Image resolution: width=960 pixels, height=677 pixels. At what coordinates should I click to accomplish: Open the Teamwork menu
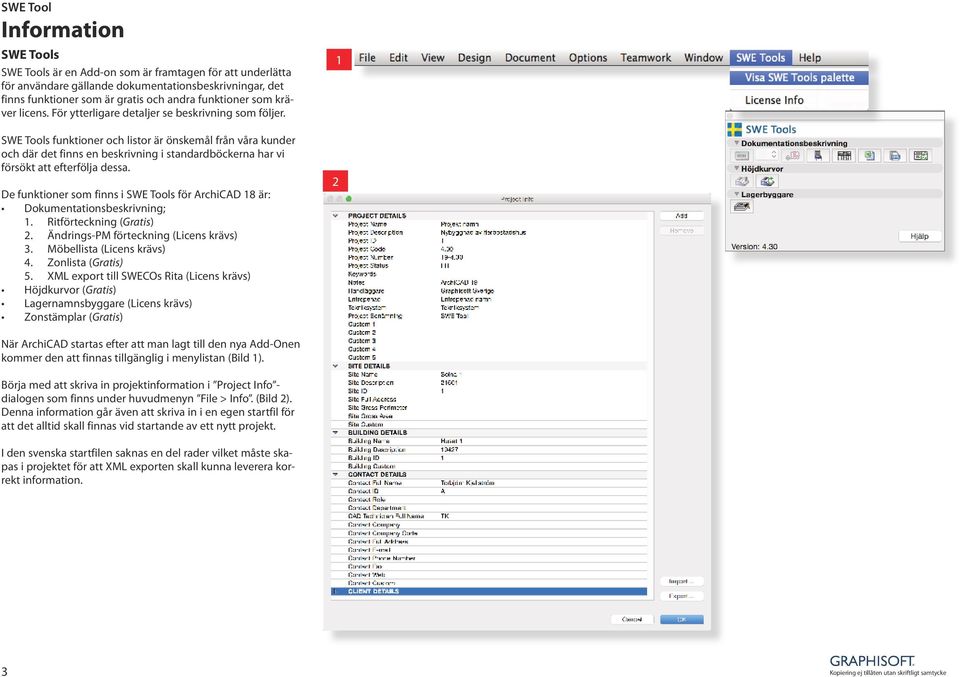646,58
